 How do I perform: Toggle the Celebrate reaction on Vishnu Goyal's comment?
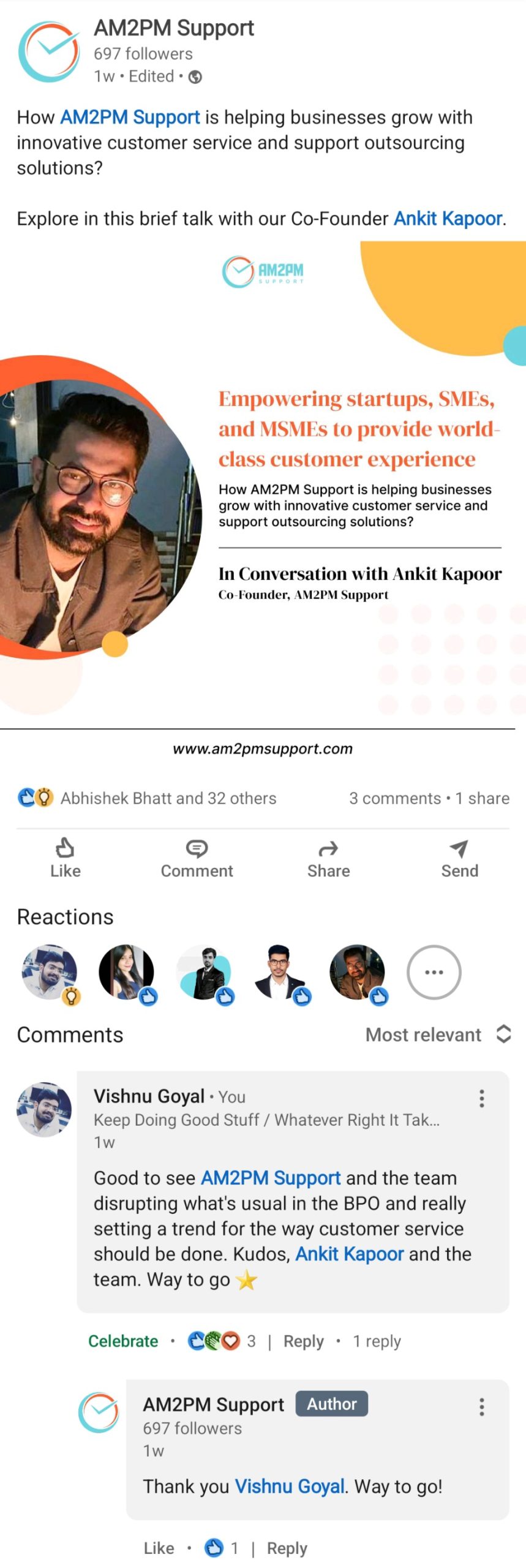coord(123,1341)
